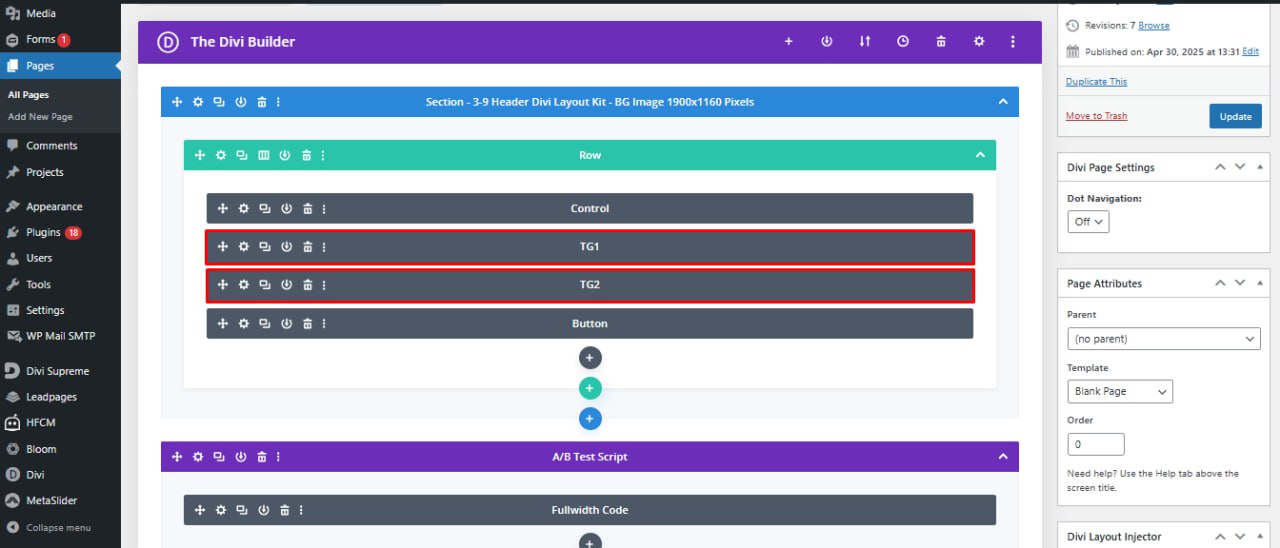Move the Page Attributes panel down
This screenshot has height=548, width=1280.
[1240, 283]
